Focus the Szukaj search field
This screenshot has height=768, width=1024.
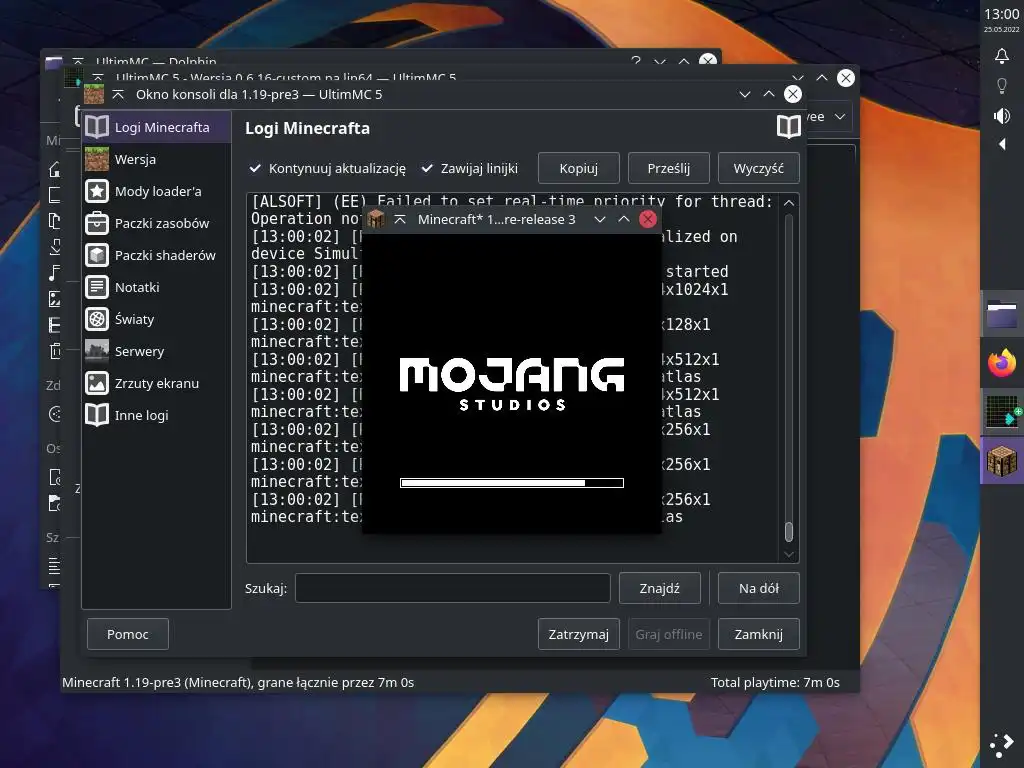pyautogui.click(x=453, y=588)
